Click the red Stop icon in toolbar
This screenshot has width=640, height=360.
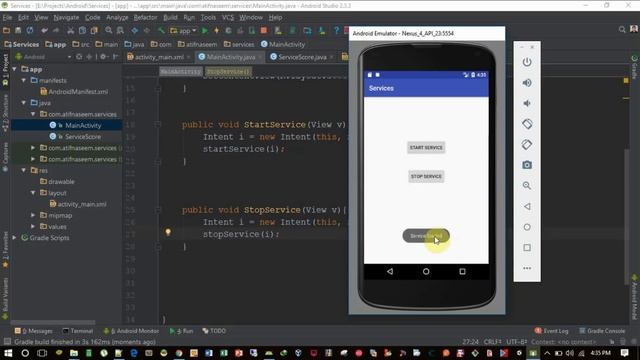click(264, 31)
